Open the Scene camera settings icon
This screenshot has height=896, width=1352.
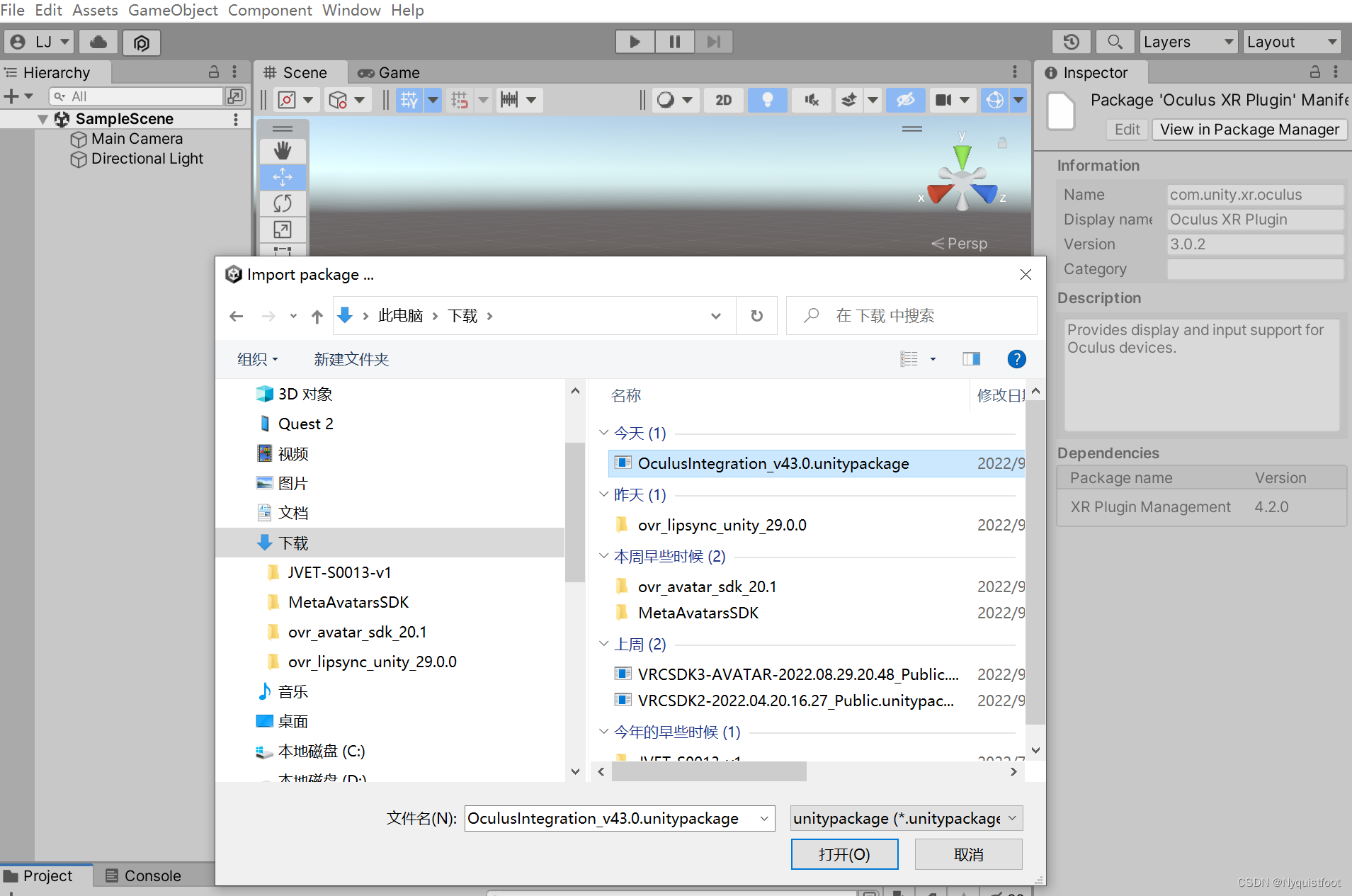[x=943, y=100]
